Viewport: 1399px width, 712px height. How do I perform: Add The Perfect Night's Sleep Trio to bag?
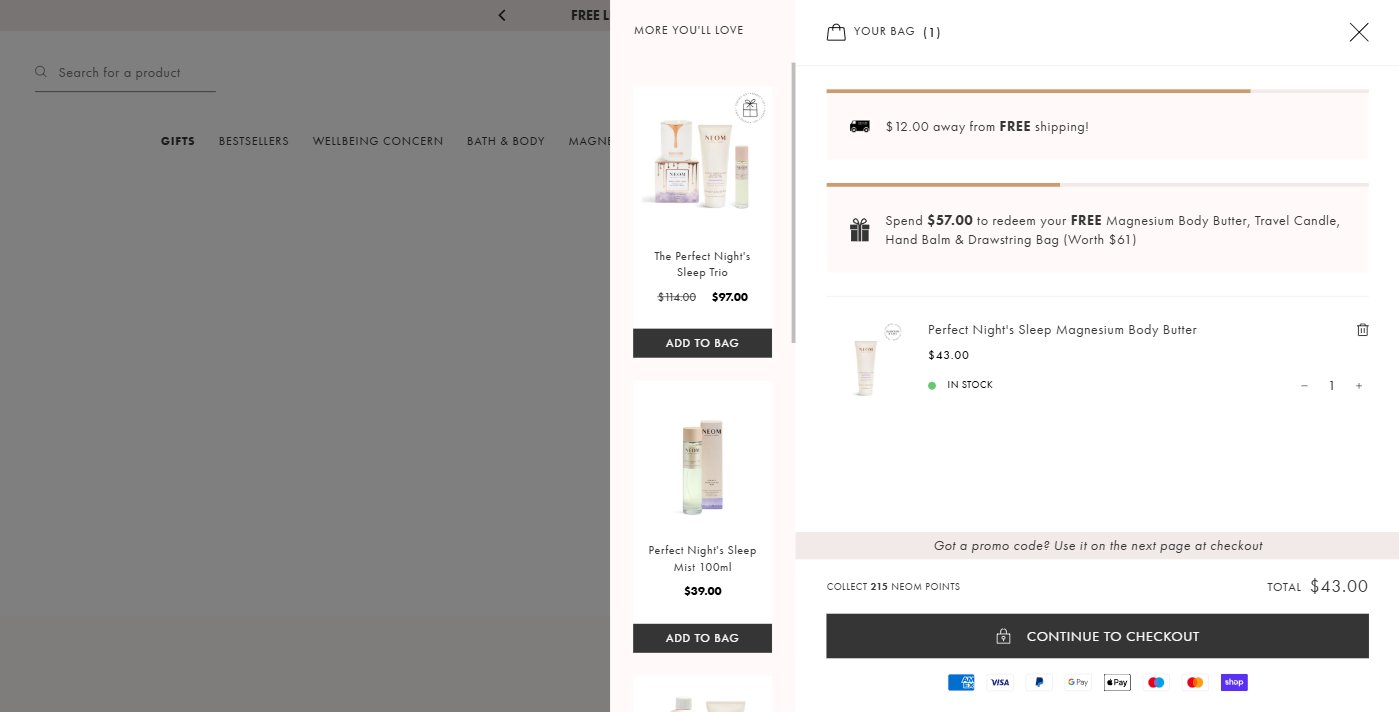point(702,343)
